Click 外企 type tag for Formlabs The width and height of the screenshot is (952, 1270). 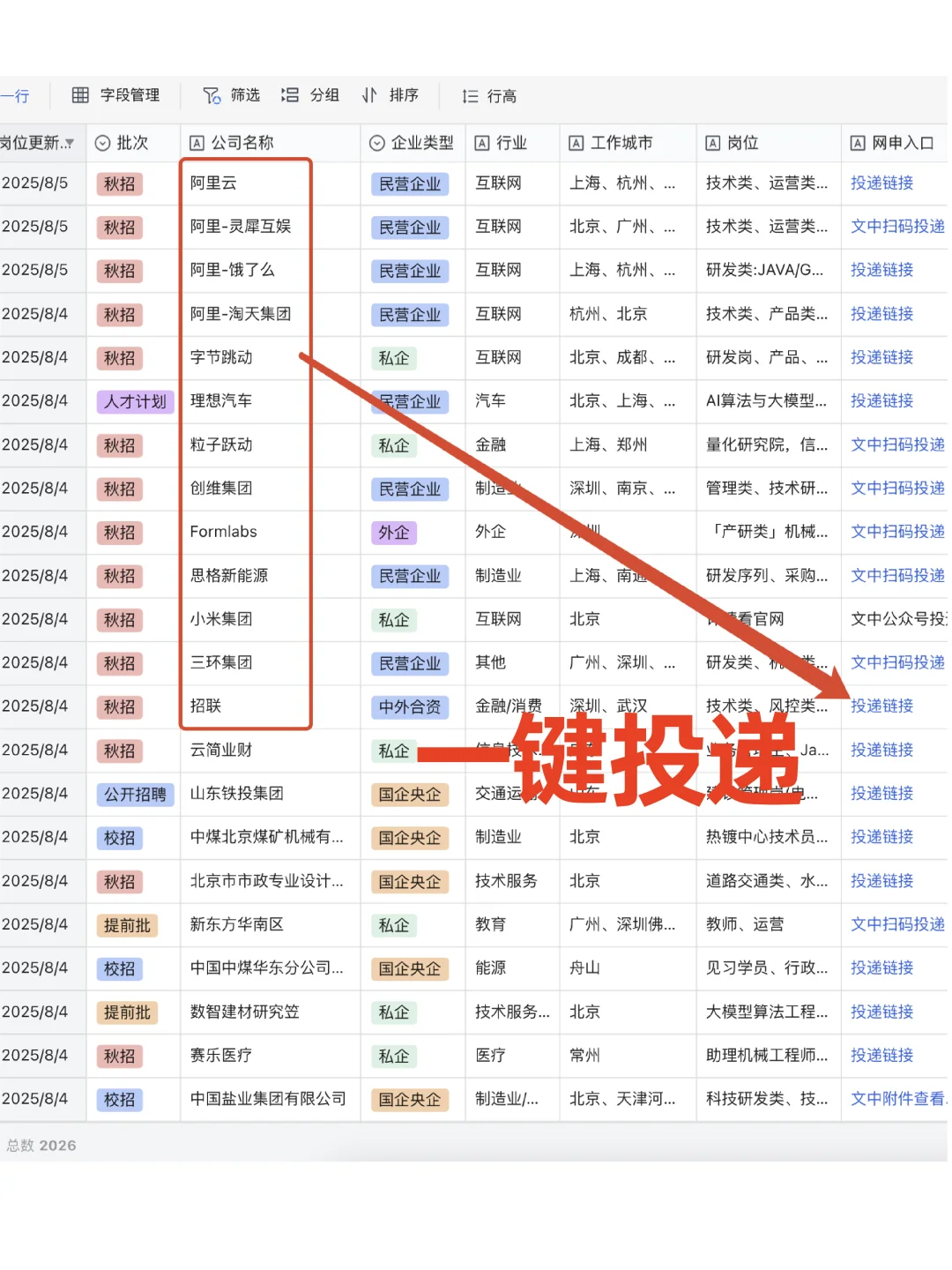394,533
